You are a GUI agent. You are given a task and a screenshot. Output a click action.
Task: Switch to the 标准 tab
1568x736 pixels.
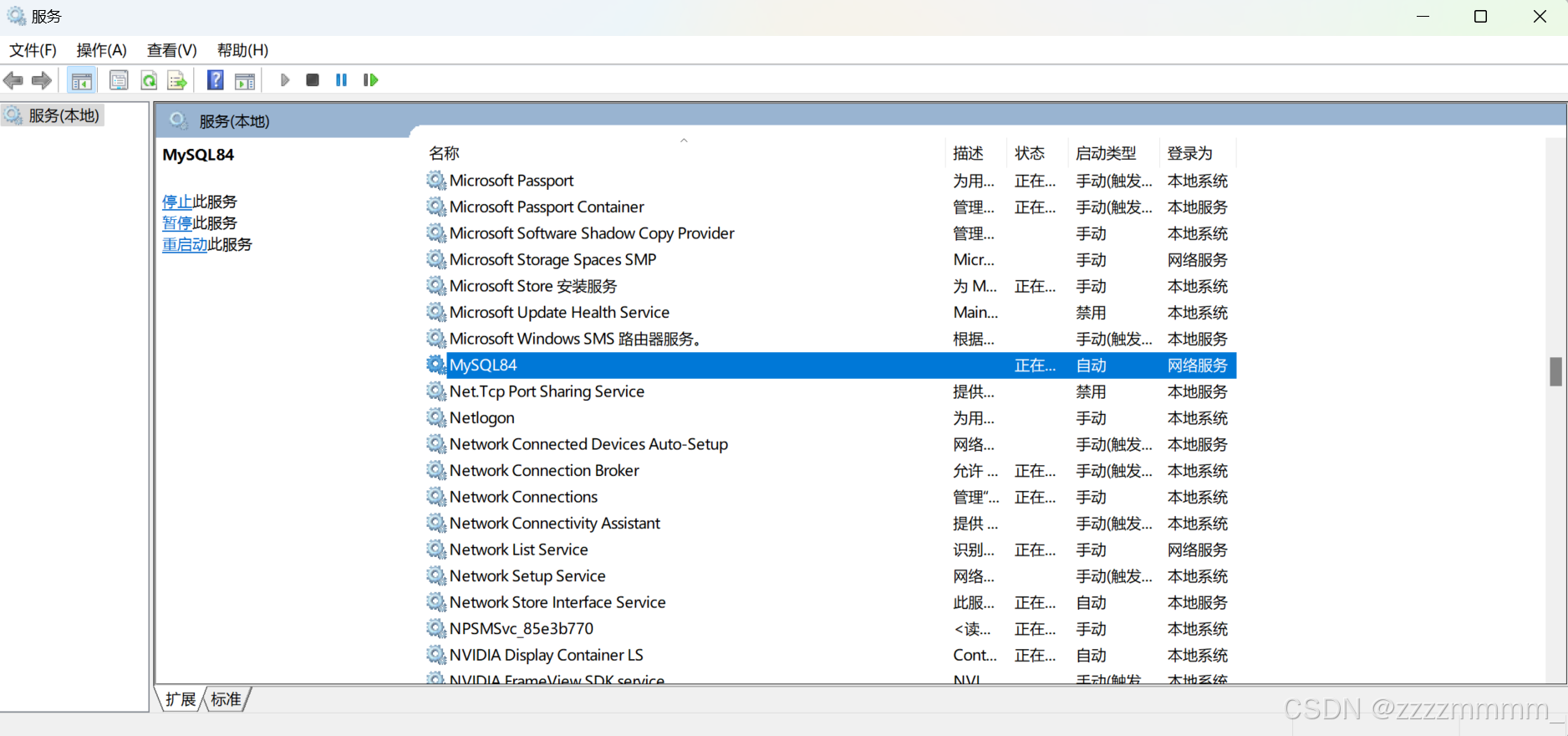[226, 699]
